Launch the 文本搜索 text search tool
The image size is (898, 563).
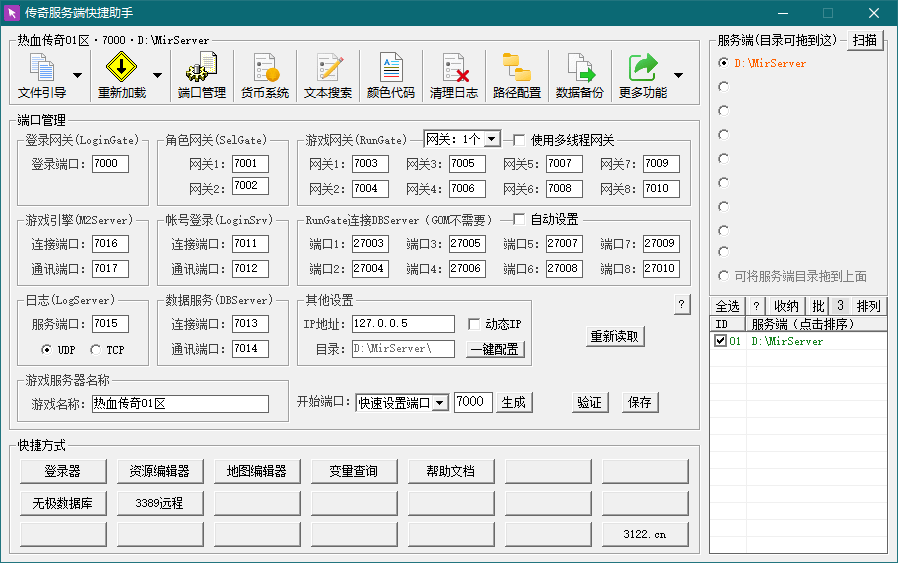point(328,76)
